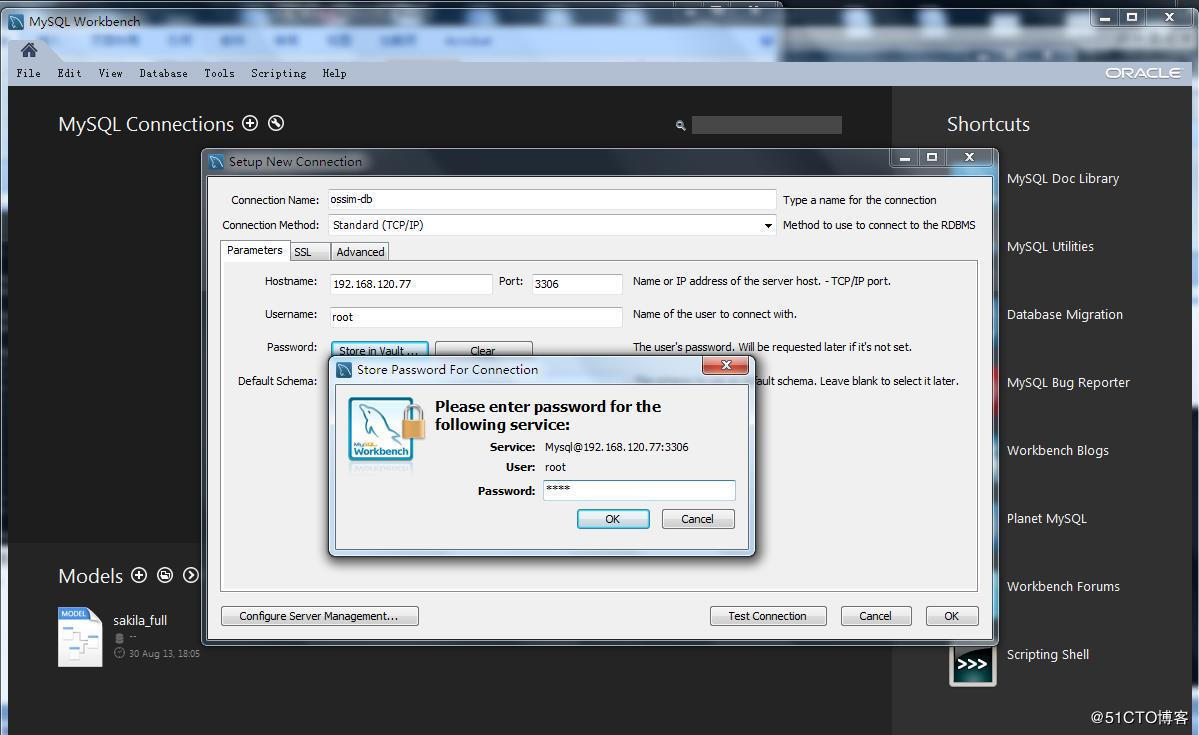Click the connection search magnifier icon
Image resolution: width=1199 pixels, height=735 pixels.
[x=681, y=125]
